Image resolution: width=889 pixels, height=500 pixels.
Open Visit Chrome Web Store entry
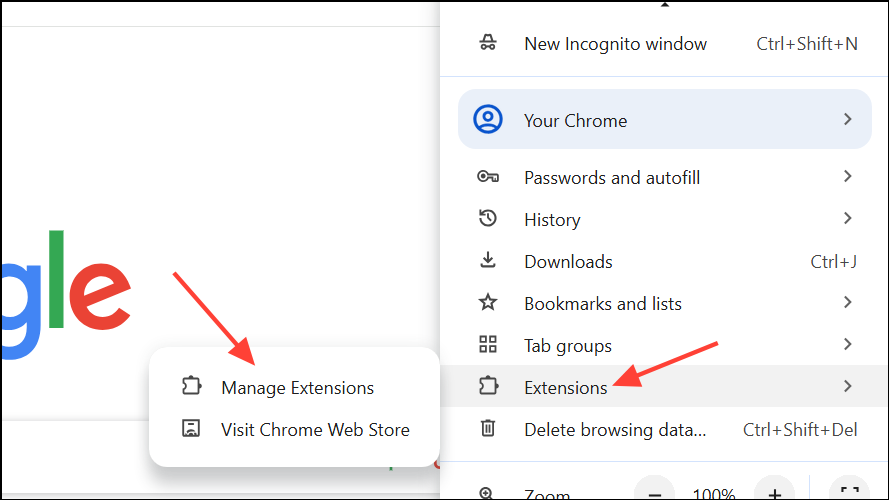[x=315, y=429]
